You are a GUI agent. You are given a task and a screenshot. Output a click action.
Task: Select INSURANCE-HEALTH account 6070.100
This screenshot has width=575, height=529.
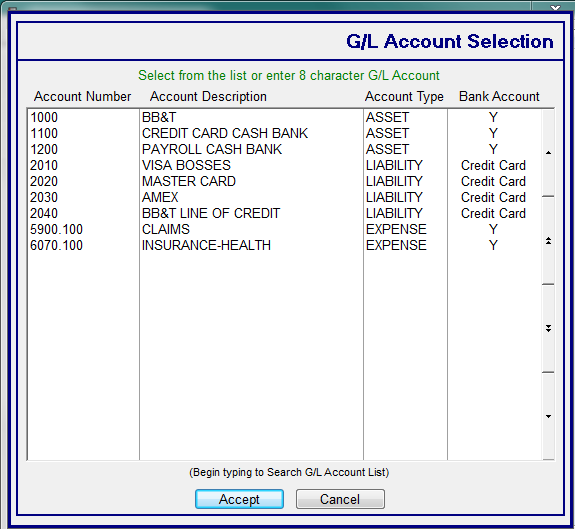[285, 245]
